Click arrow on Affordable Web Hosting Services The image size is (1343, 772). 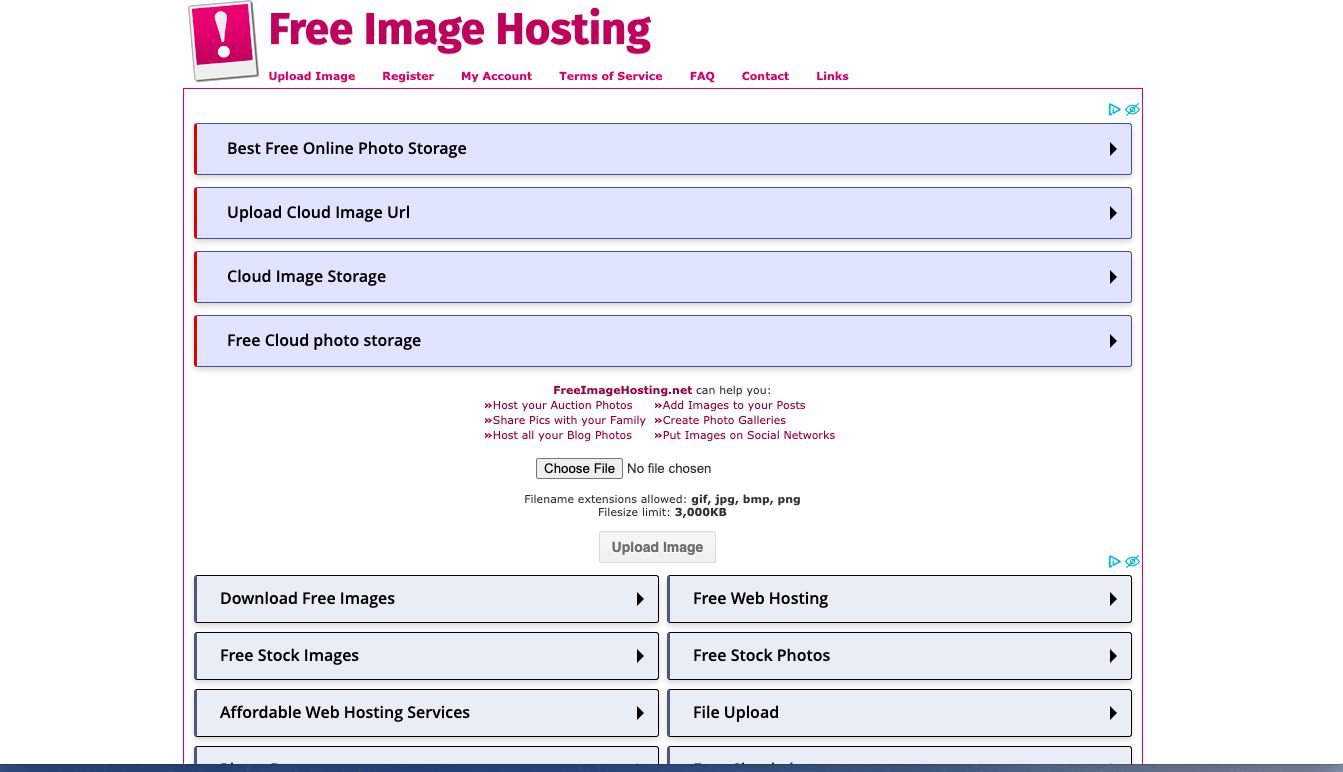(x=640, y=713)
